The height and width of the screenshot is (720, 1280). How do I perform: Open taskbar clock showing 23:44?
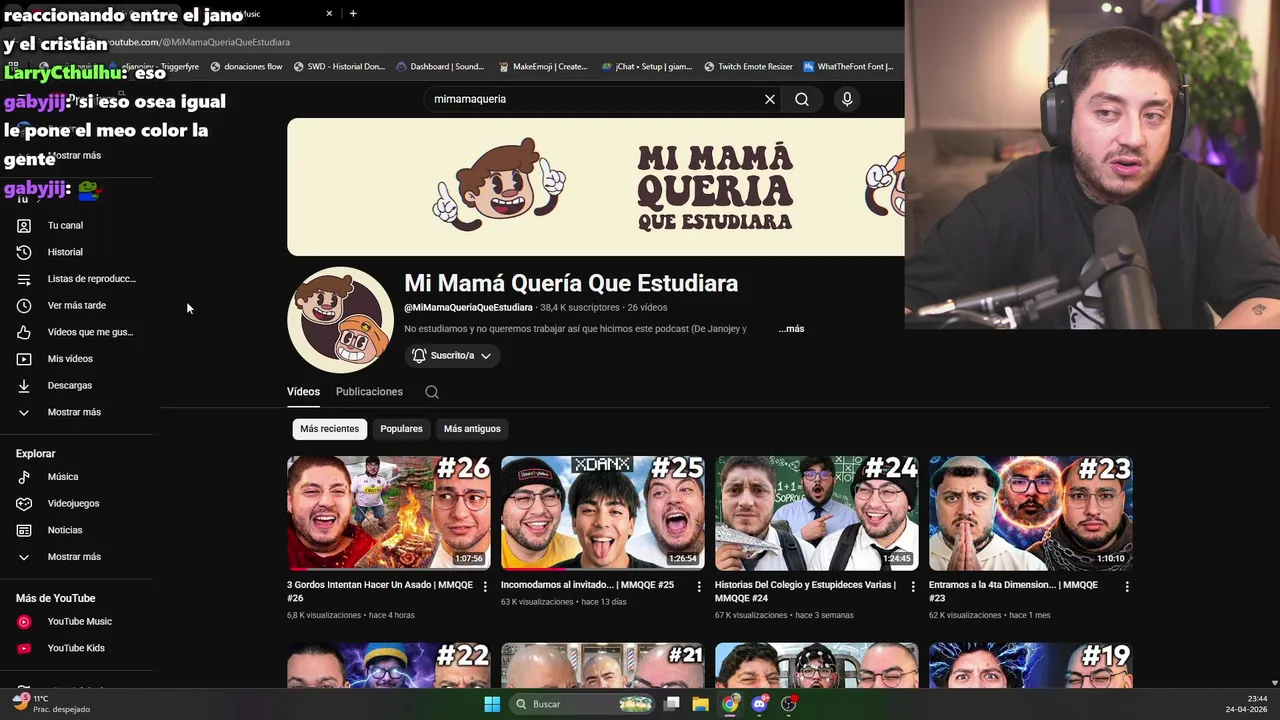(1246, 704)
